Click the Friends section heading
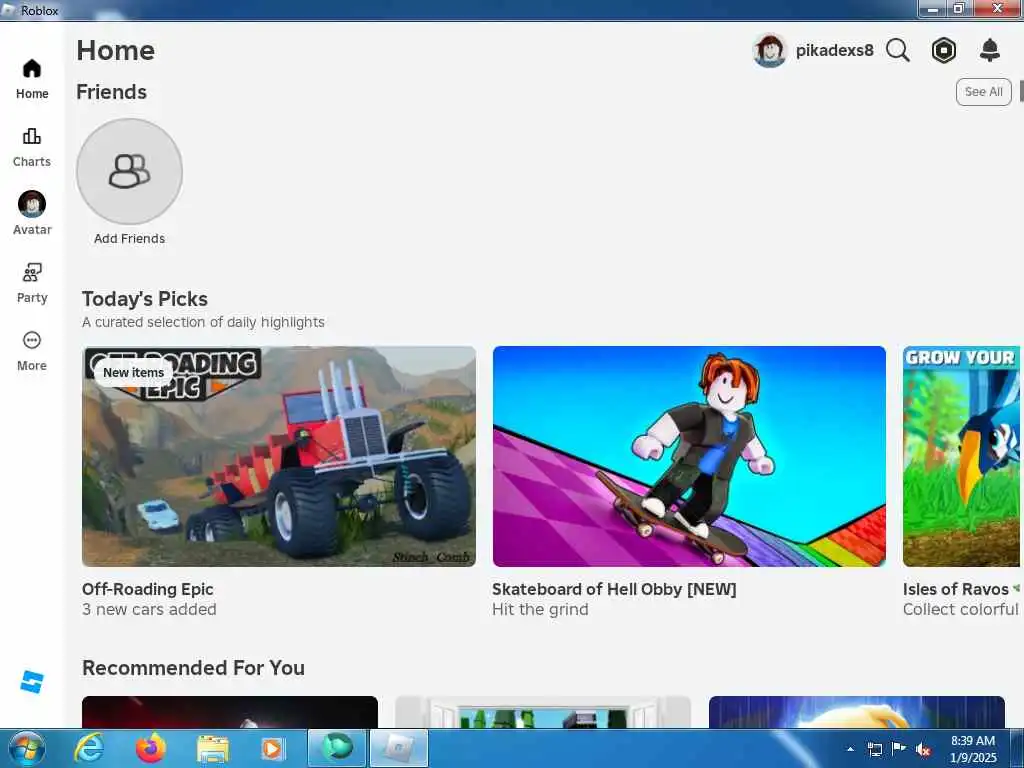This screenshot has width=1024, height=768. (112, 92)
